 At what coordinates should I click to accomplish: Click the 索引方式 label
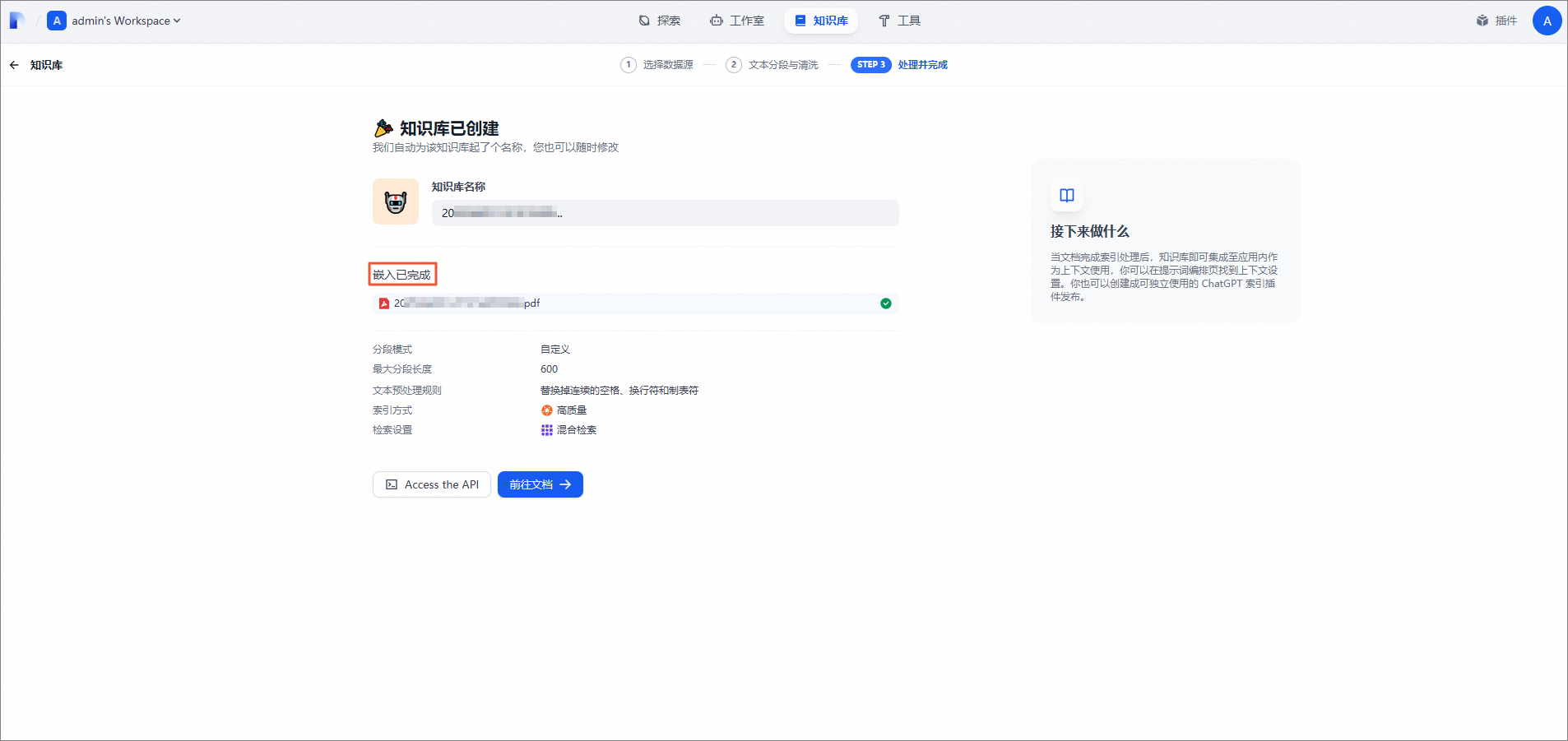pos(392,410)
